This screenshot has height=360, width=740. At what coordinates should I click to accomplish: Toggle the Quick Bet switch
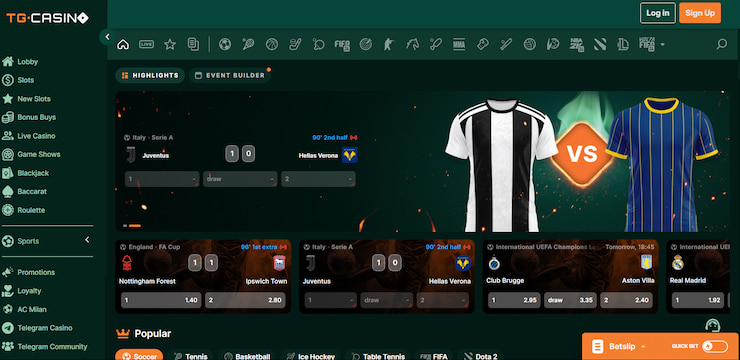coord(715,347)
